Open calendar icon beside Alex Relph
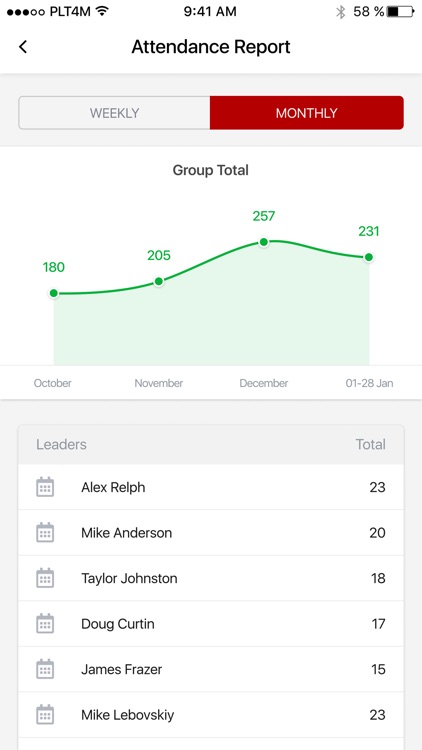 [45, 487]
